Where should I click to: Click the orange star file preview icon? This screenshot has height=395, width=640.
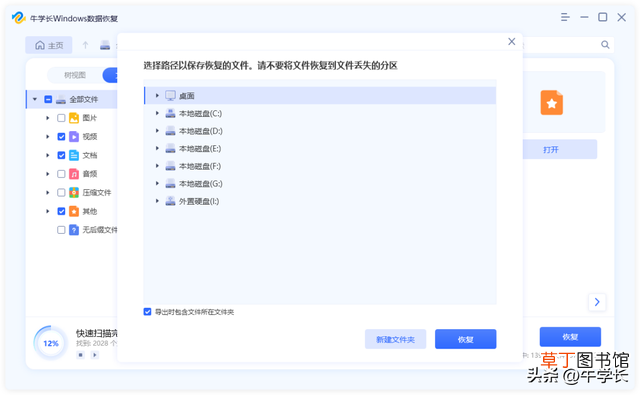point(551,103)
